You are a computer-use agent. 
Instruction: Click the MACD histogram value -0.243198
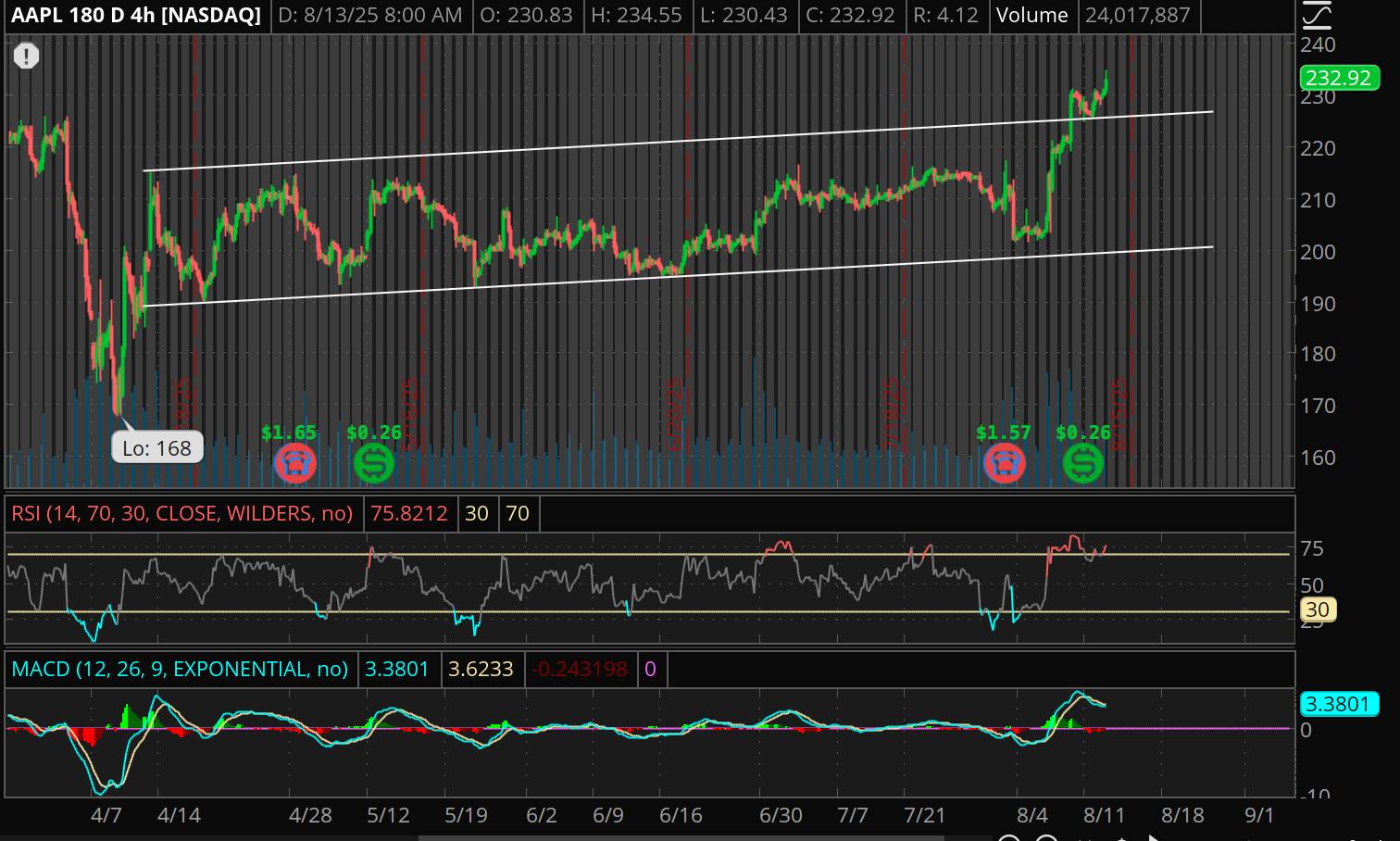[x=581, y=669]
